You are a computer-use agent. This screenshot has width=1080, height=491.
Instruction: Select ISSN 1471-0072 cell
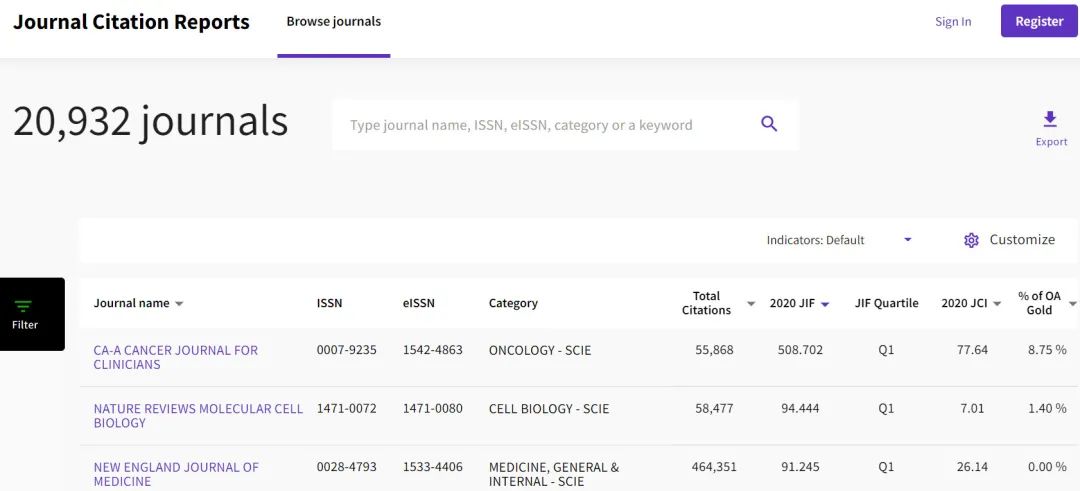346,408
